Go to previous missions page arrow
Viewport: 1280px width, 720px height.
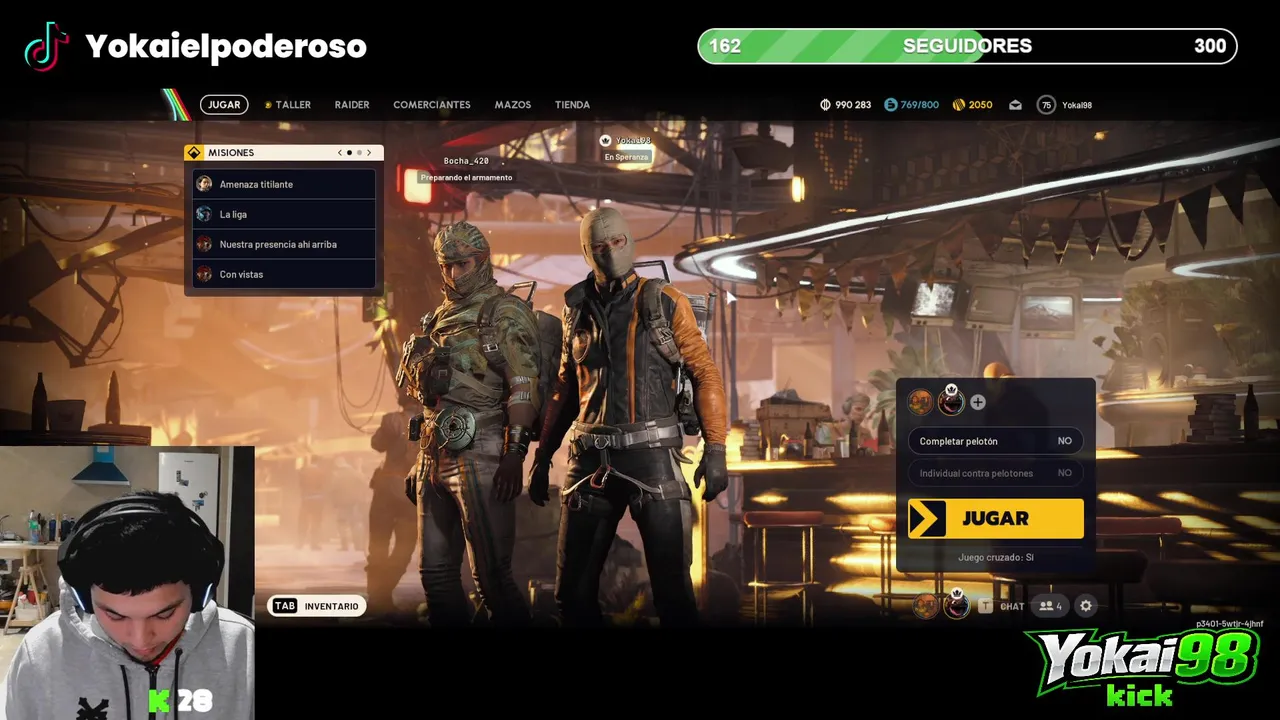pyautogui.click(x=340, y=153)
